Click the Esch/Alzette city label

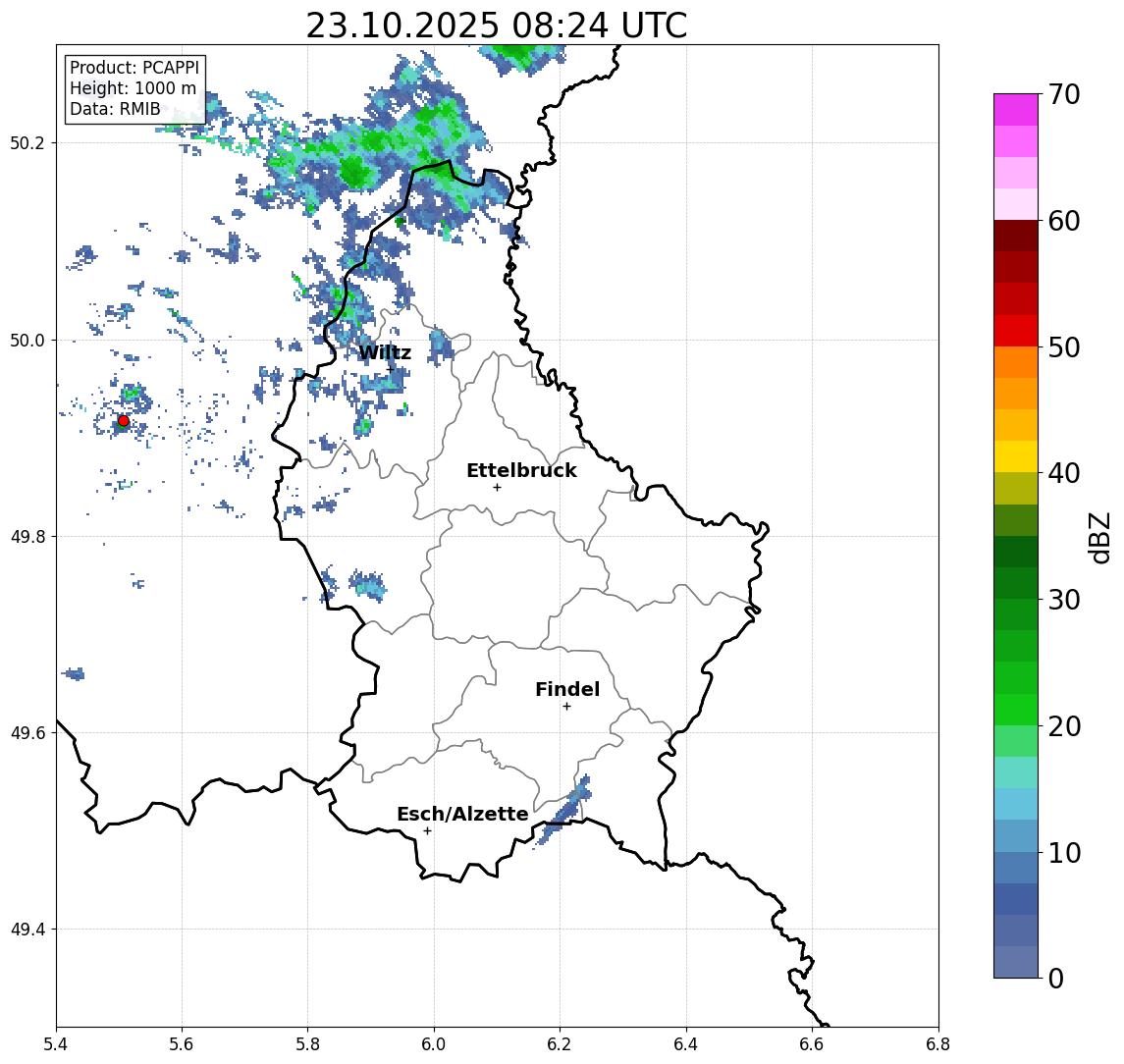pyautogui.click(x=462, y=814)
